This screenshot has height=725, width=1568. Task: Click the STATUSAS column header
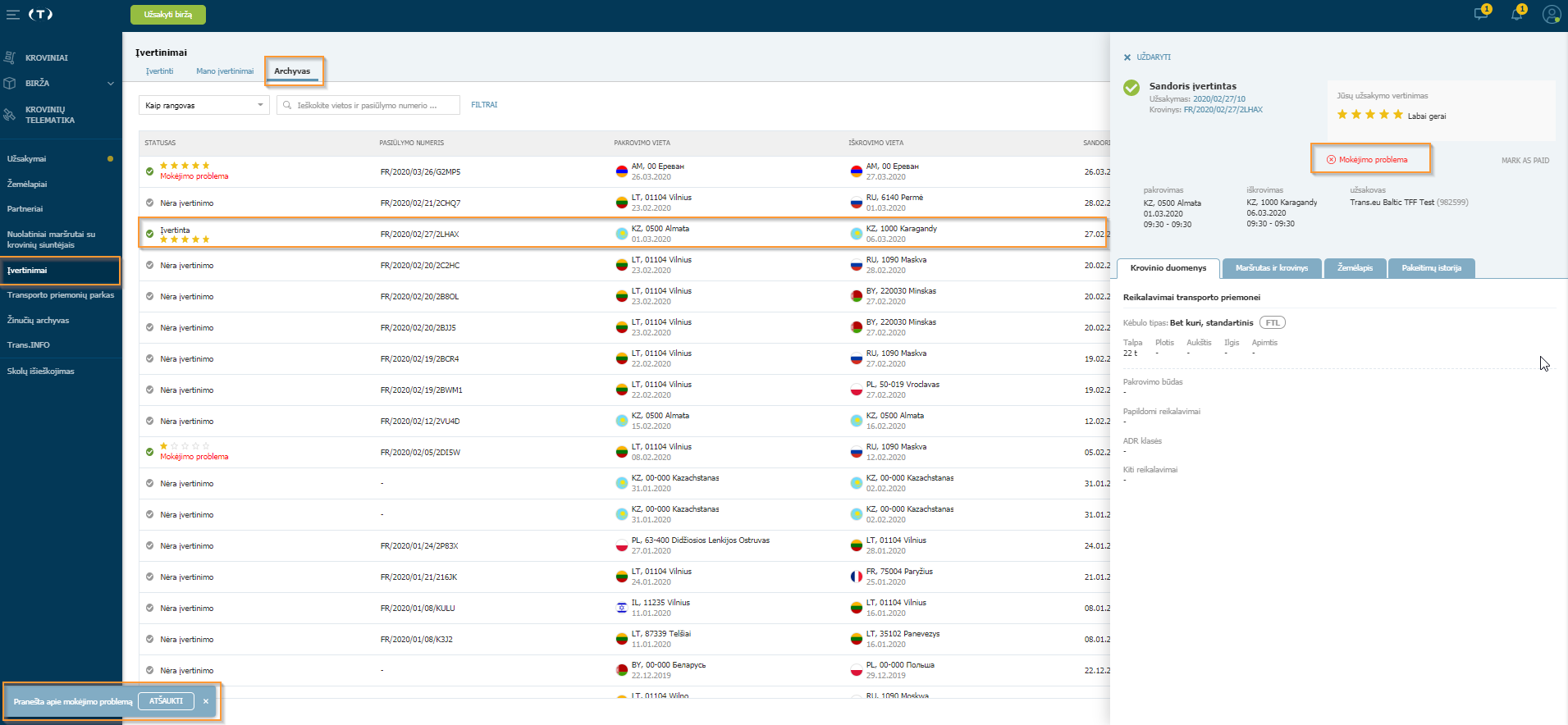160,143
